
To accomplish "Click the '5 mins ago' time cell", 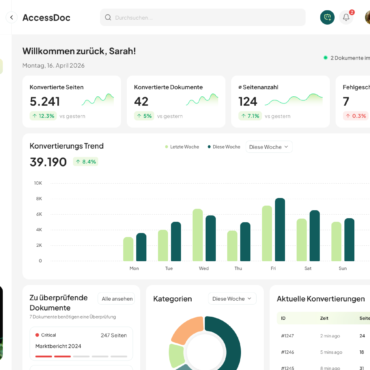I will (331, 352).
